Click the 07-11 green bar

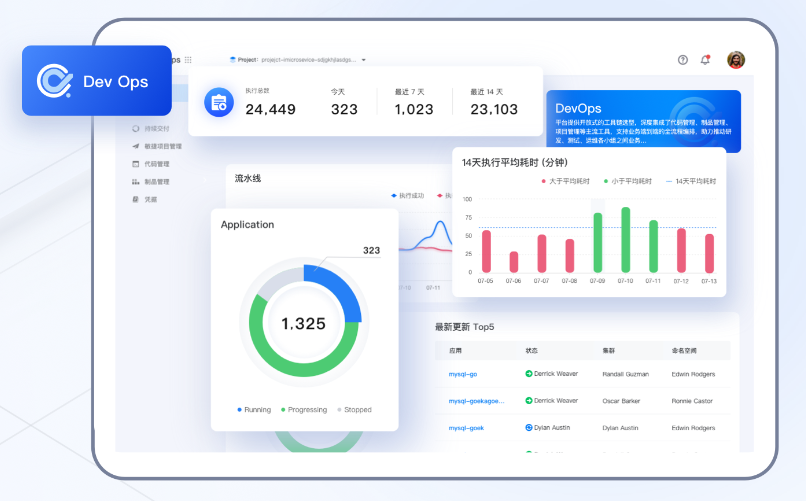pyautogui.click(x=653, y=246)
